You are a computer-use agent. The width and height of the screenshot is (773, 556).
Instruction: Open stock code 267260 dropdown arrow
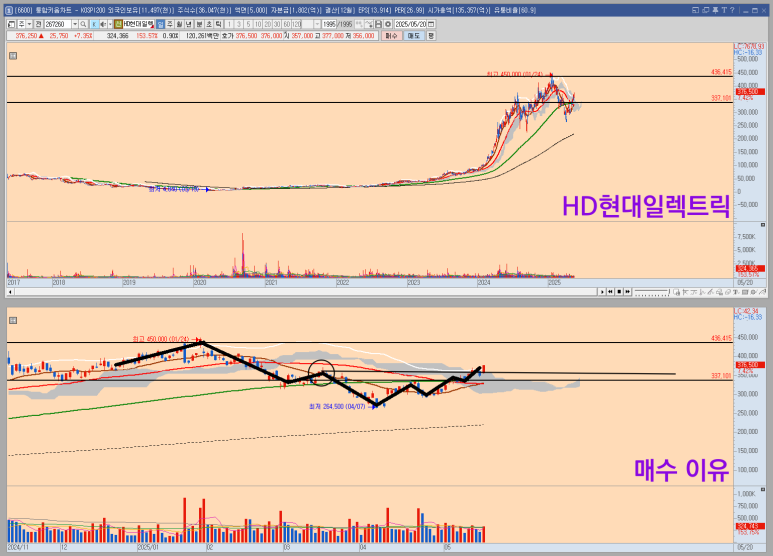coord(75,24)
